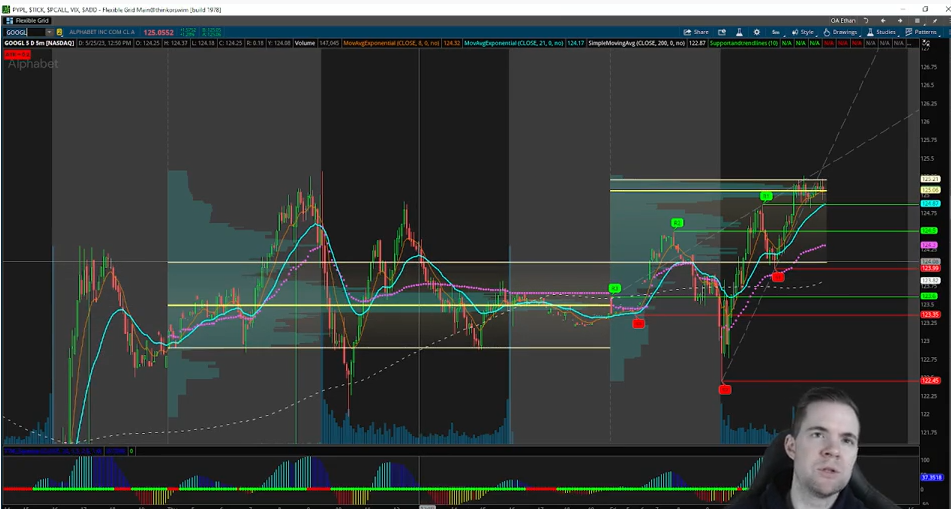The image size is (951, 509).
Task: Click the green marker at the 123.6 level
Action: coord(615,289)
